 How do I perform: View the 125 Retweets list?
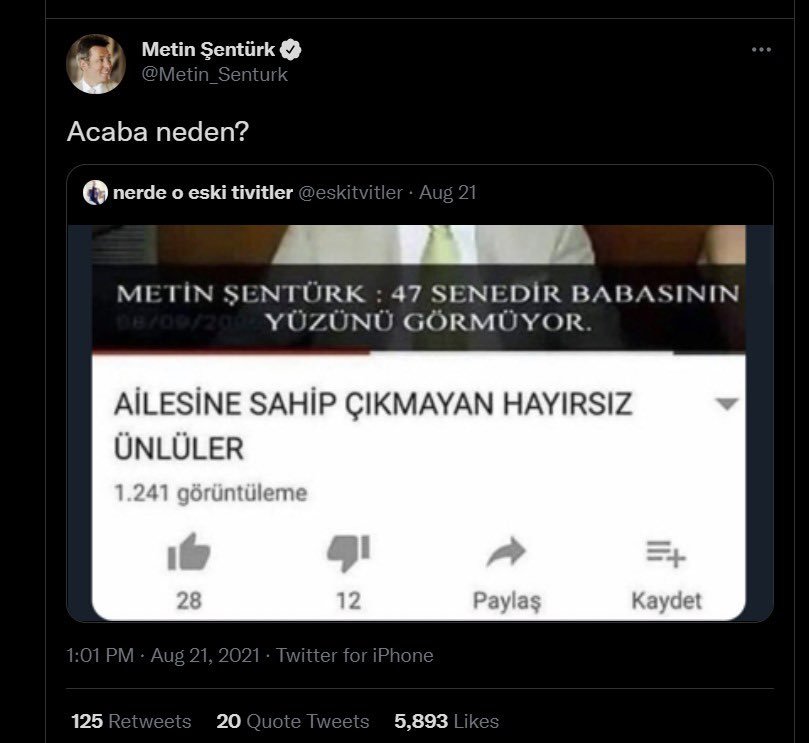coord(131,721)
